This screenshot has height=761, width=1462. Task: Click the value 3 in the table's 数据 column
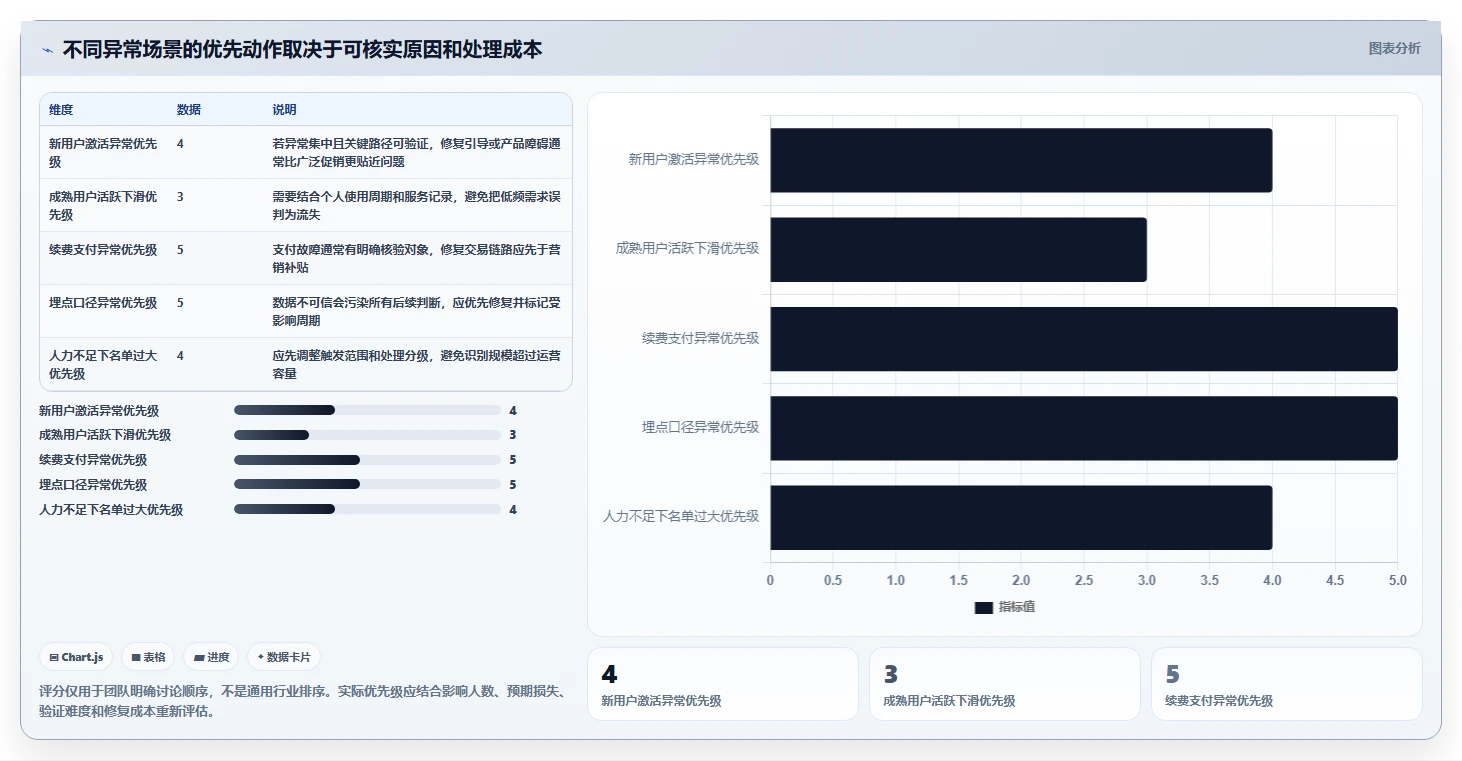(x=180, y=197)
